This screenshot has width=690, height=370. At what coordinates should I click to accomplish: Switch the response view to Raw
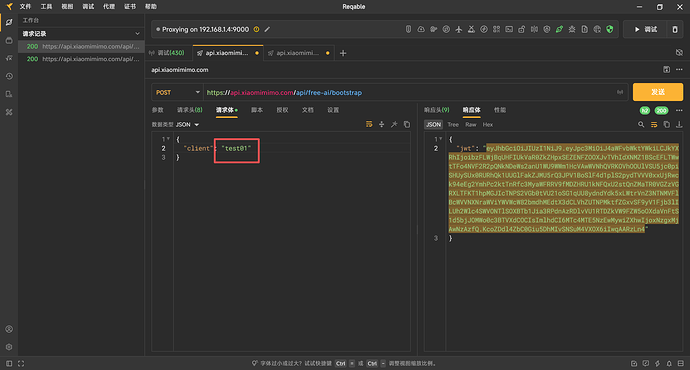point(471,125)
